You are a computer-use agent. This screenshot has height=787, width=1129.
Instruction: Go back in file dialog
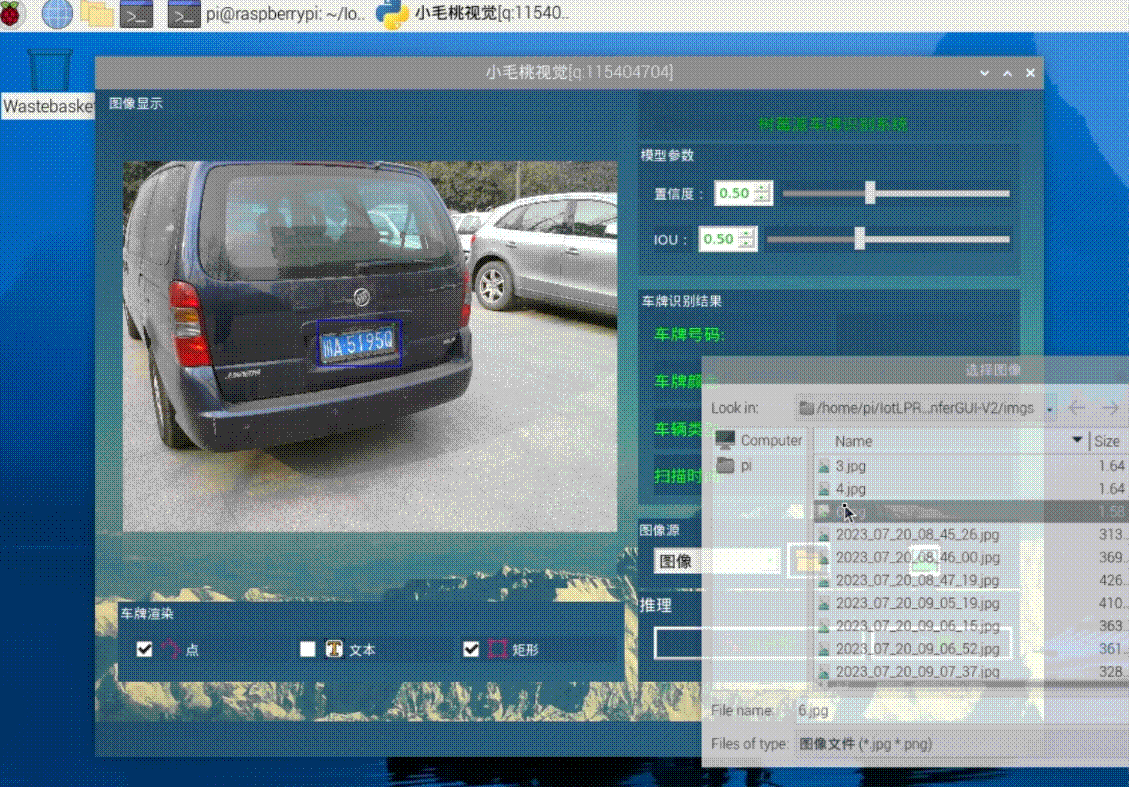click(1077, 408)
